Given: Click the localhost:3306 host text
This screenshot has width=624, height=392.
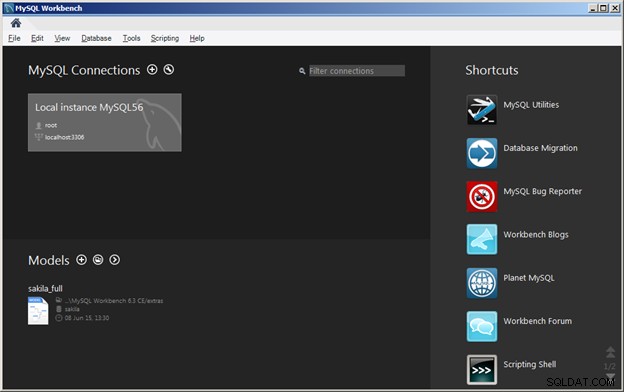Looking at the screenshot, I should pos(64,137).
